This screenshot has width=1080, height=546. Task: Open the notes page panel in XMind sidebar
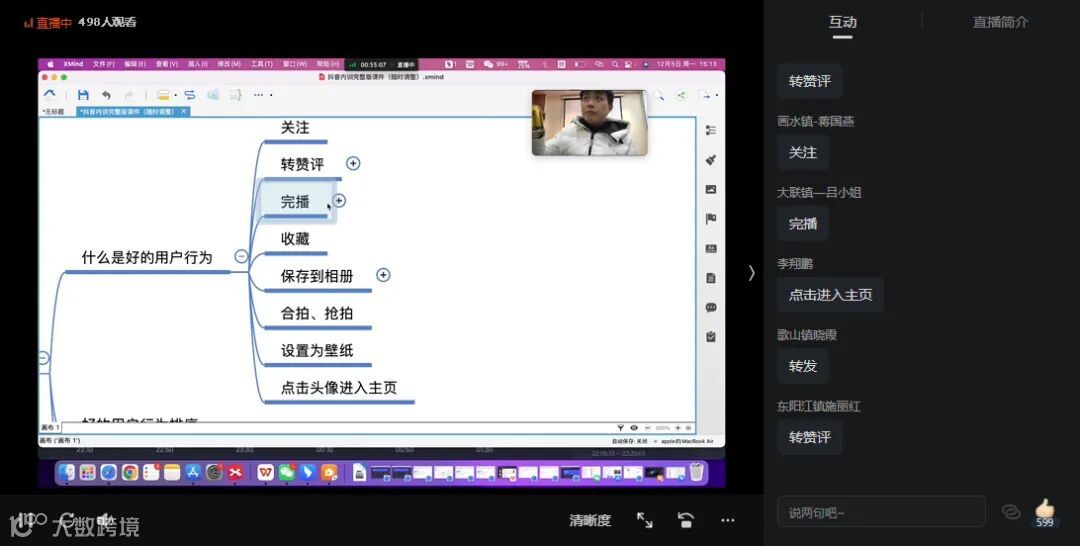coord(711,278)
